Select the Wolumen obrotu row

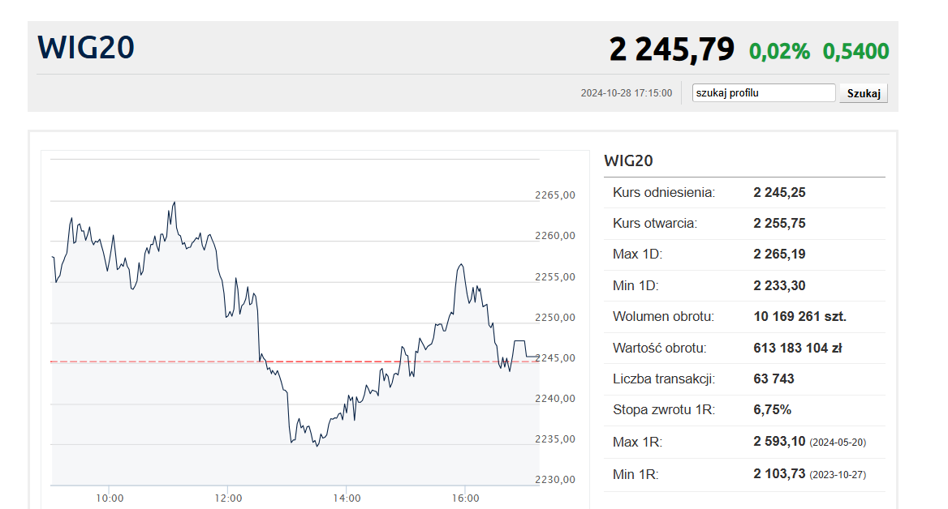(x=743, y=316)
